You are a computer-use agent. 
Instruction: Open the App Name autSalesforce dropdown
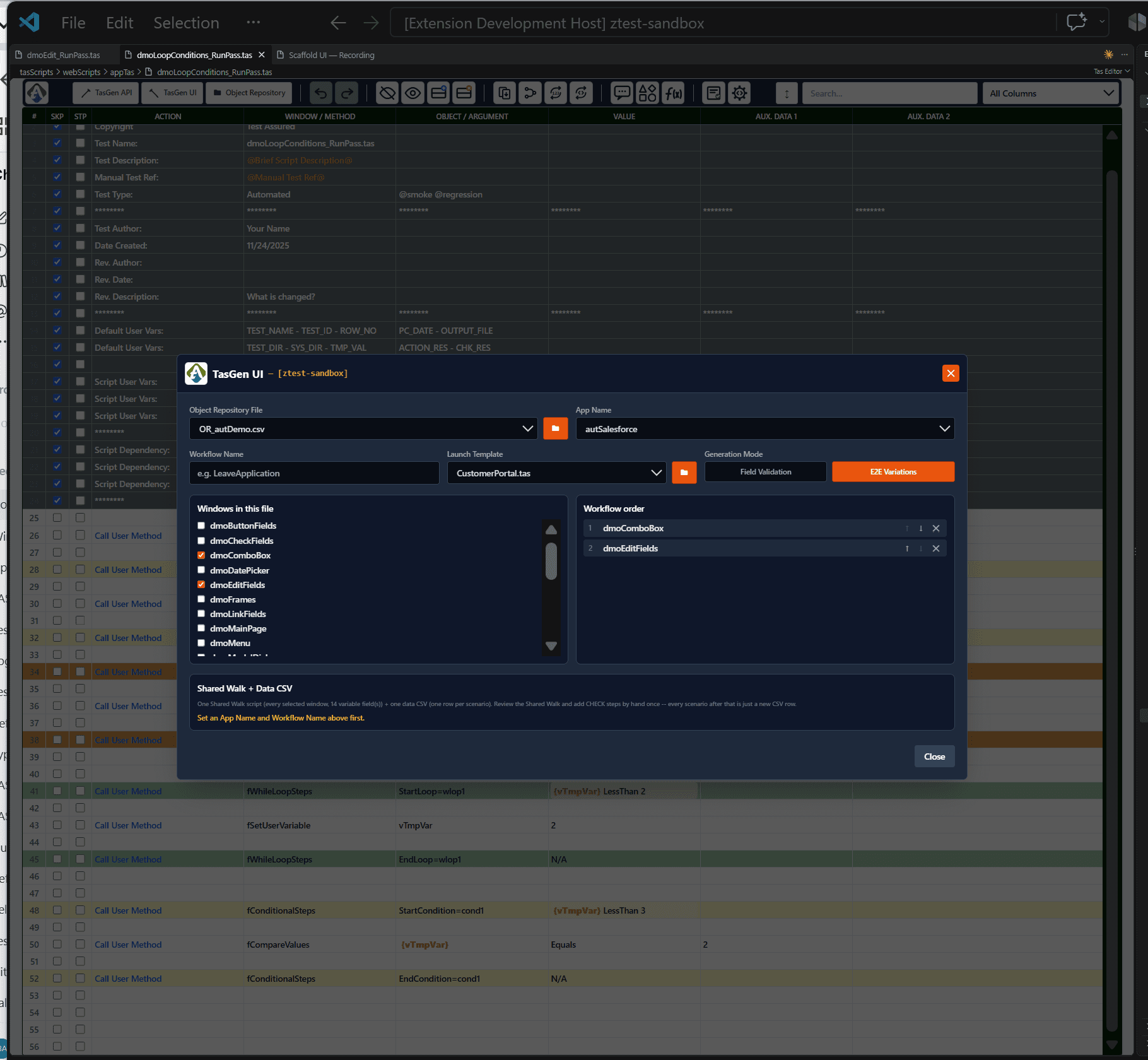point(764,428)
